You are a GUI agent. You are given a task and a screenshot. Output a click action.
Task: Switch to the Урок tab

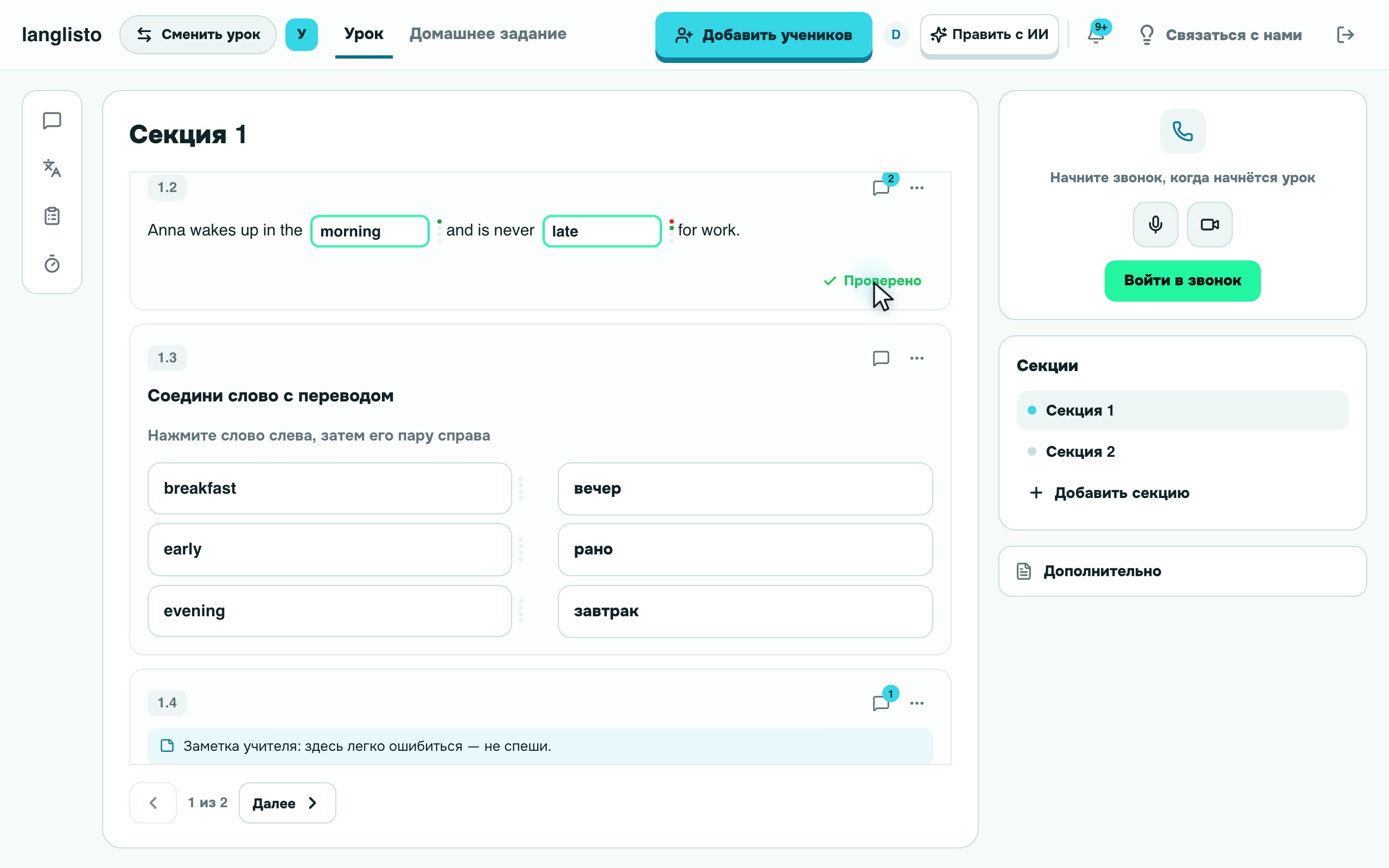[364, 34]
